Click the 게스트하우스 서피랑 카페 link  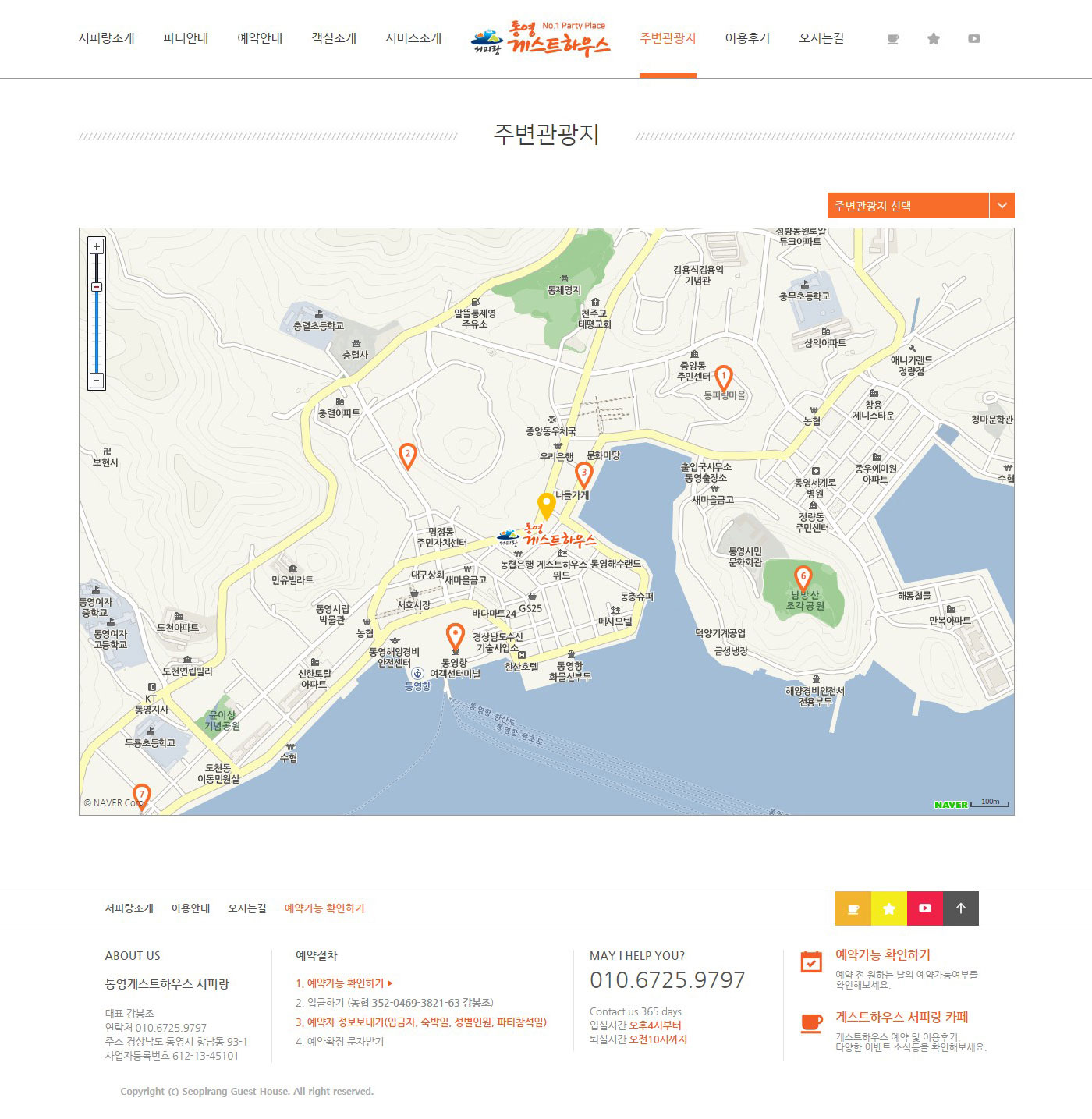(902, 1018)
